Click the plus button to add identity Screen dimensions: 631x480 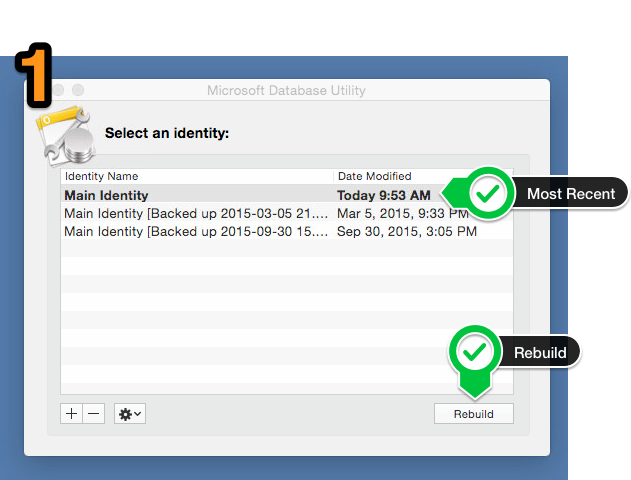(x=72, y=414)
